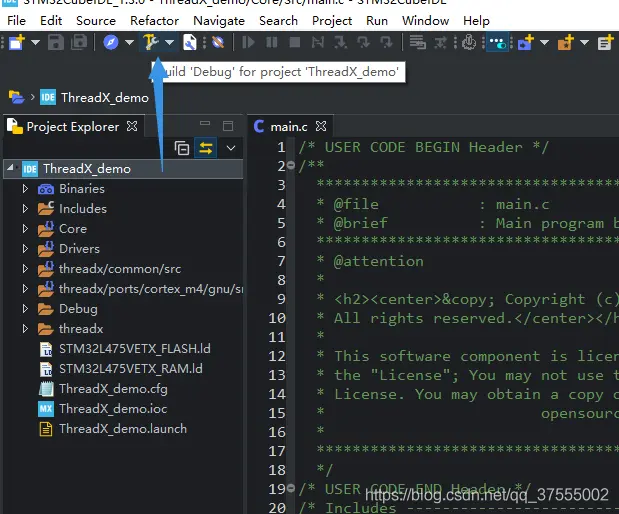
Task: Click the New file toolbar icon
Action: [17, 42]
